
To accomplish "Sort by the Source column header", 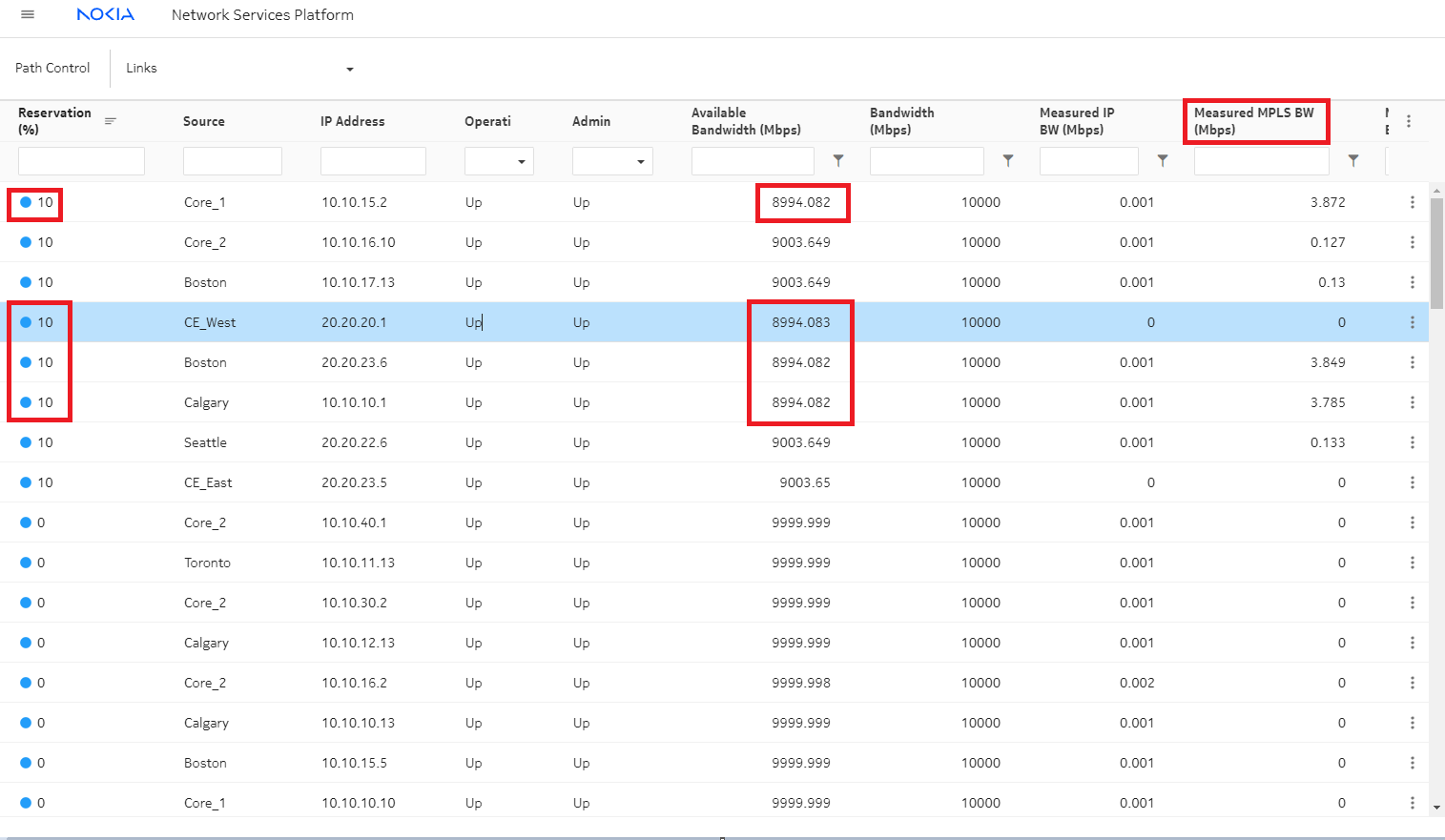I will click(x=204, y=121).
